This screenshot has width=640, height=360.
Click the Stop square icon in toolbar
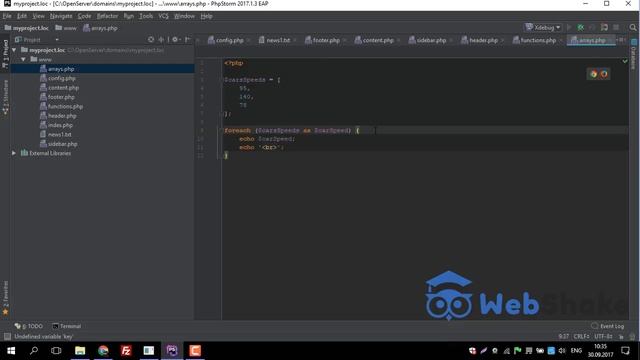616,27
